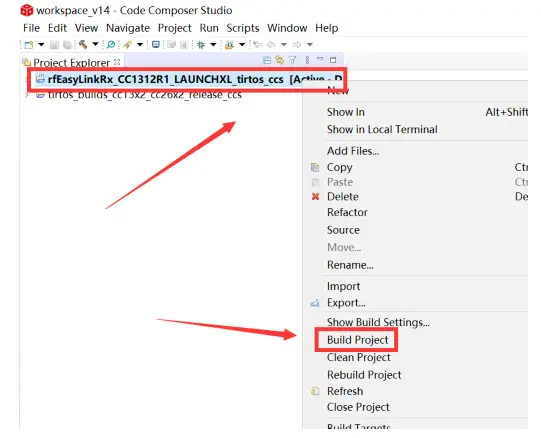Click Collapse All in Project Explorer

(x=267, y=60)
